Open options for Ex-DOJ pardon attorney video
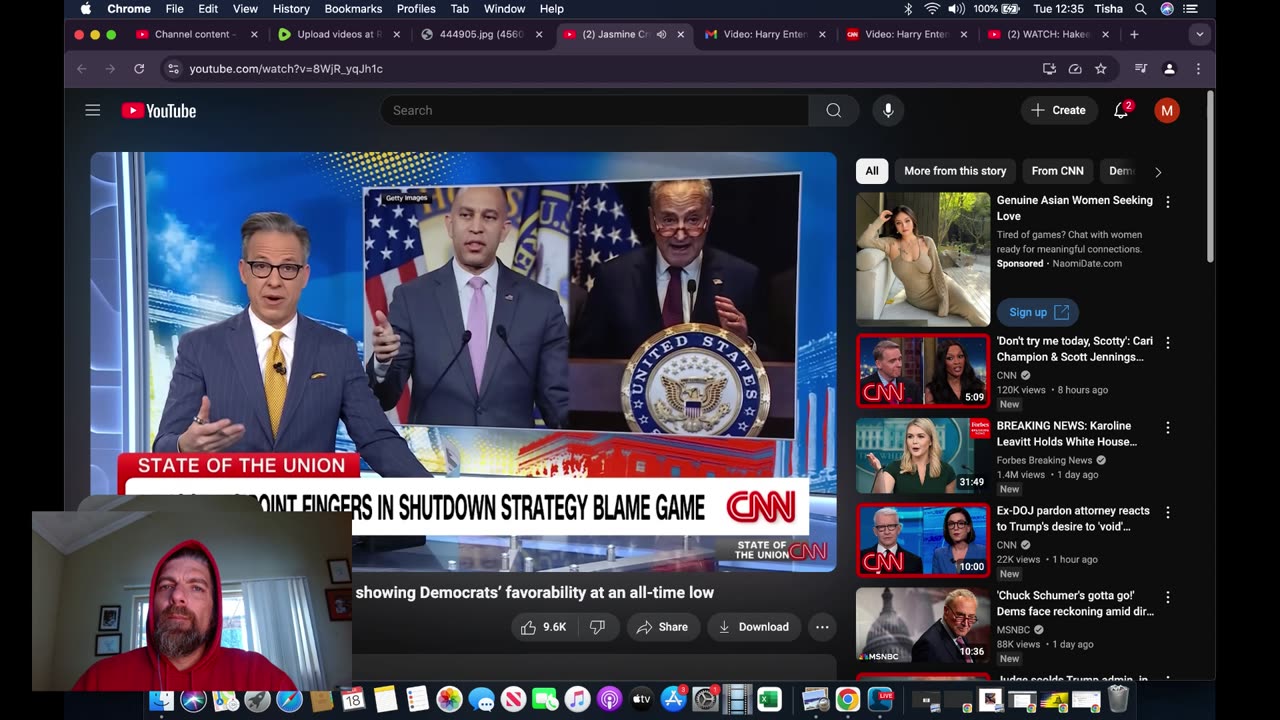1280x720 pixels. point(1167,512)
